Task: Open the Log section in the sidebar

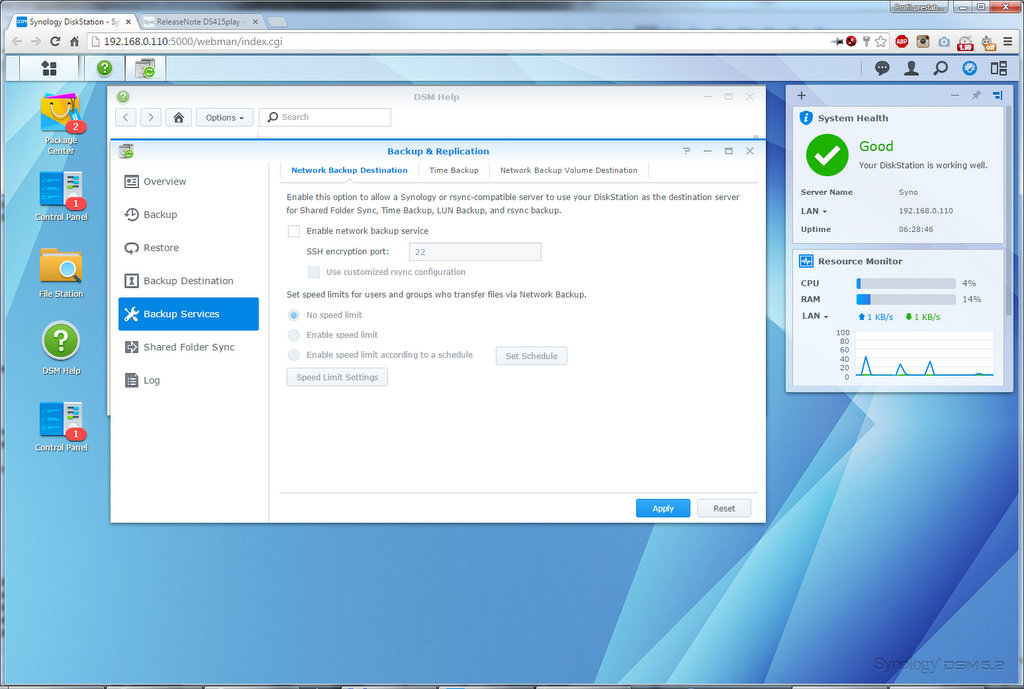Action: (x=188, y=381)
